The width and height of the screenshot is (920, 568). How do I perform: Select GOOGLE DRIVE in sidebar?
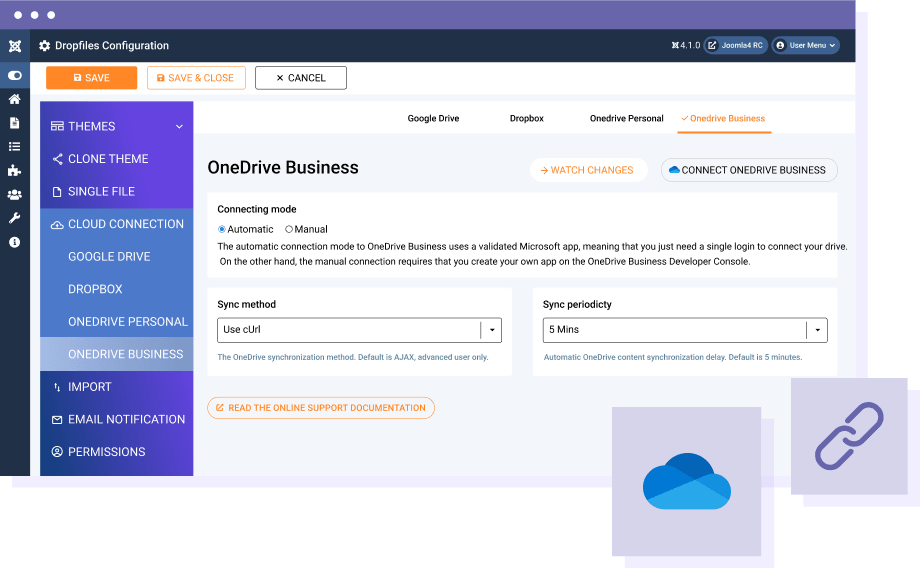pyautogui.click(x=109, y=256)
